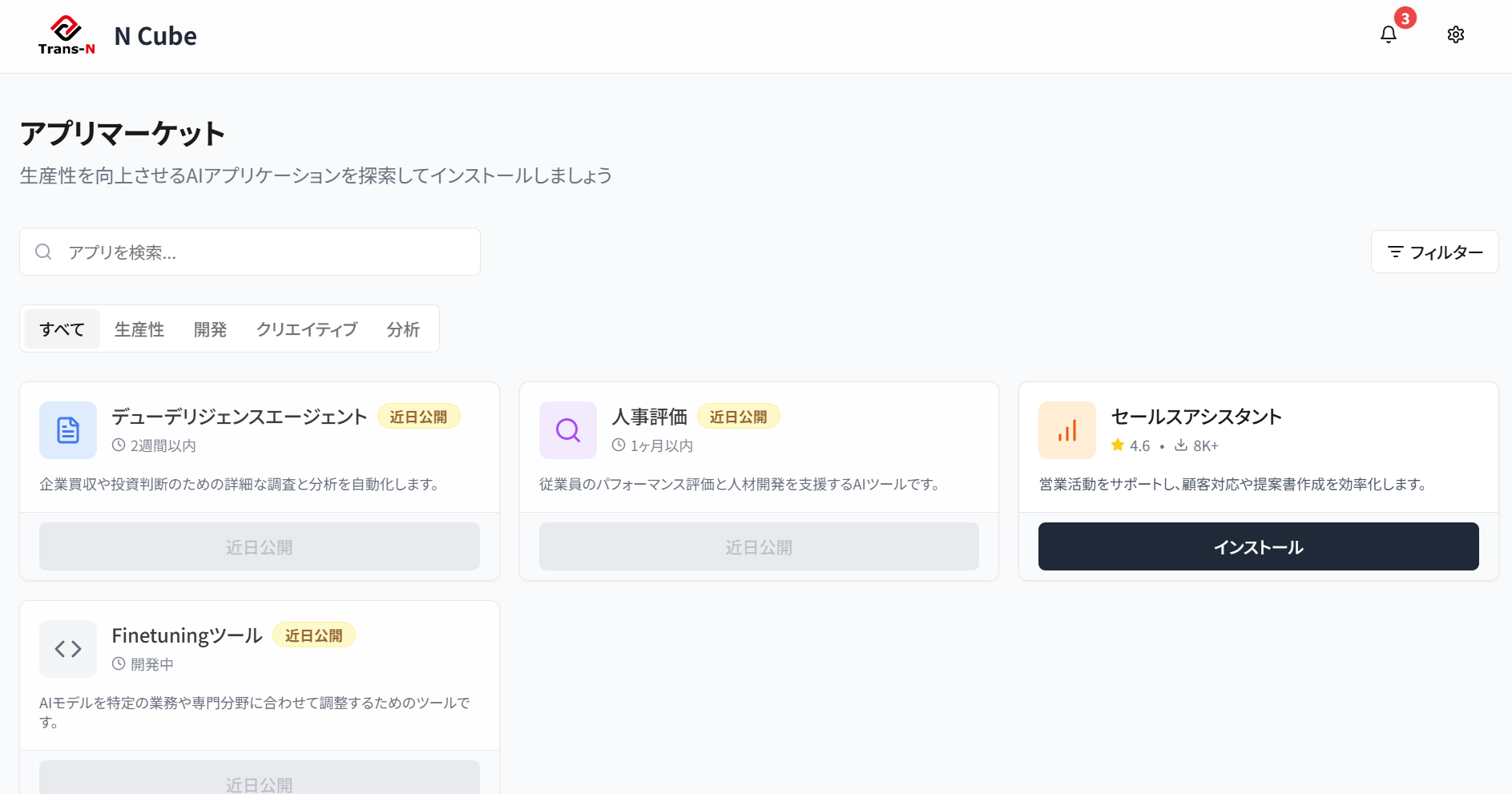Select the 分析 category tab
This screenshot has width=1512, height=794.
click(403, 328)
